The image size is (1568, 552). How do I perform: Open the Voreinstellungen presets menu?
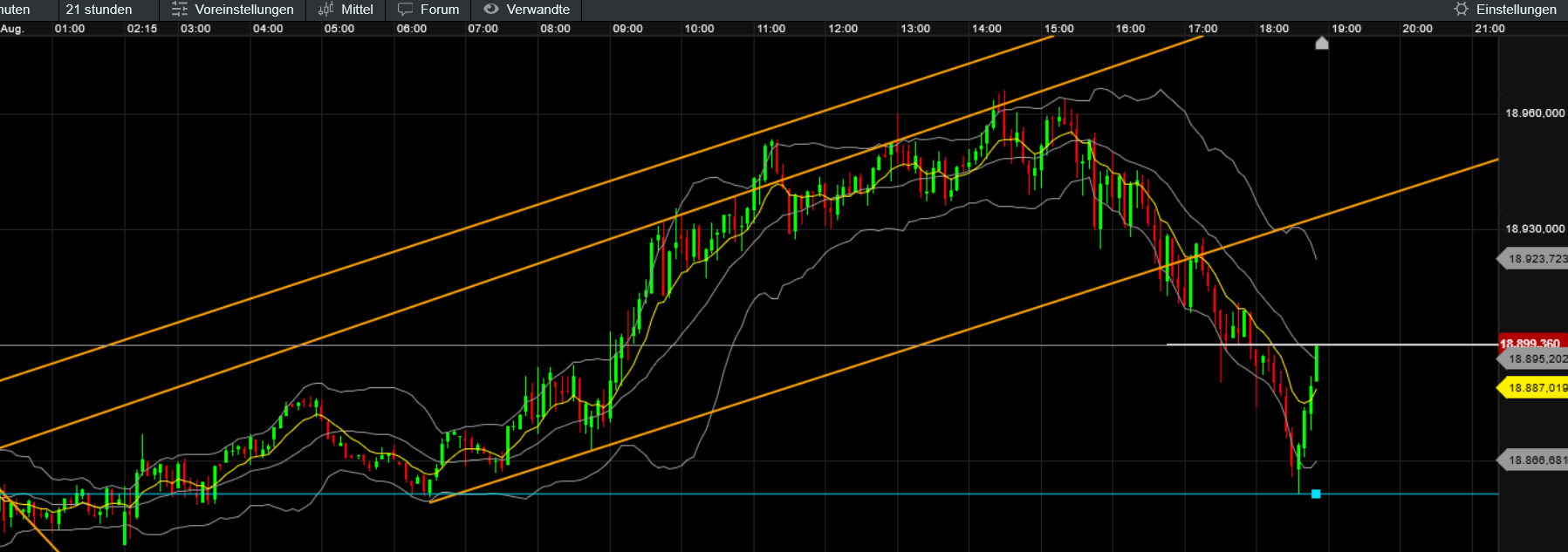click(232, 10)
